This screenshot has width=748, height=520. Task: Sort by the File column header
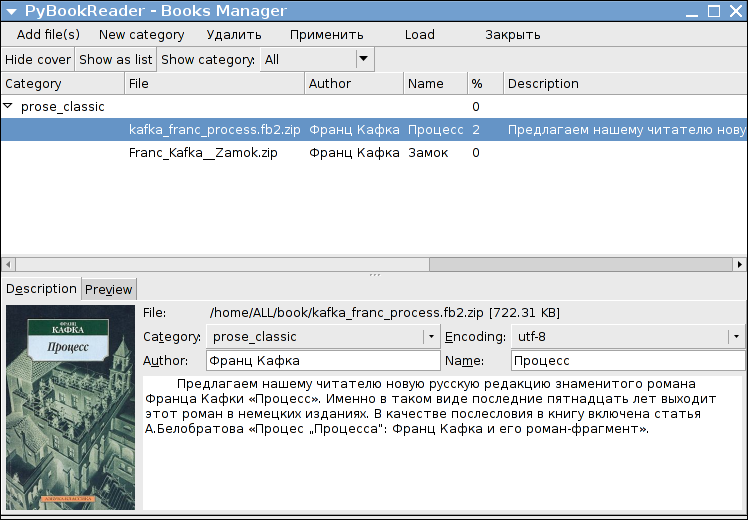(214, 83)
